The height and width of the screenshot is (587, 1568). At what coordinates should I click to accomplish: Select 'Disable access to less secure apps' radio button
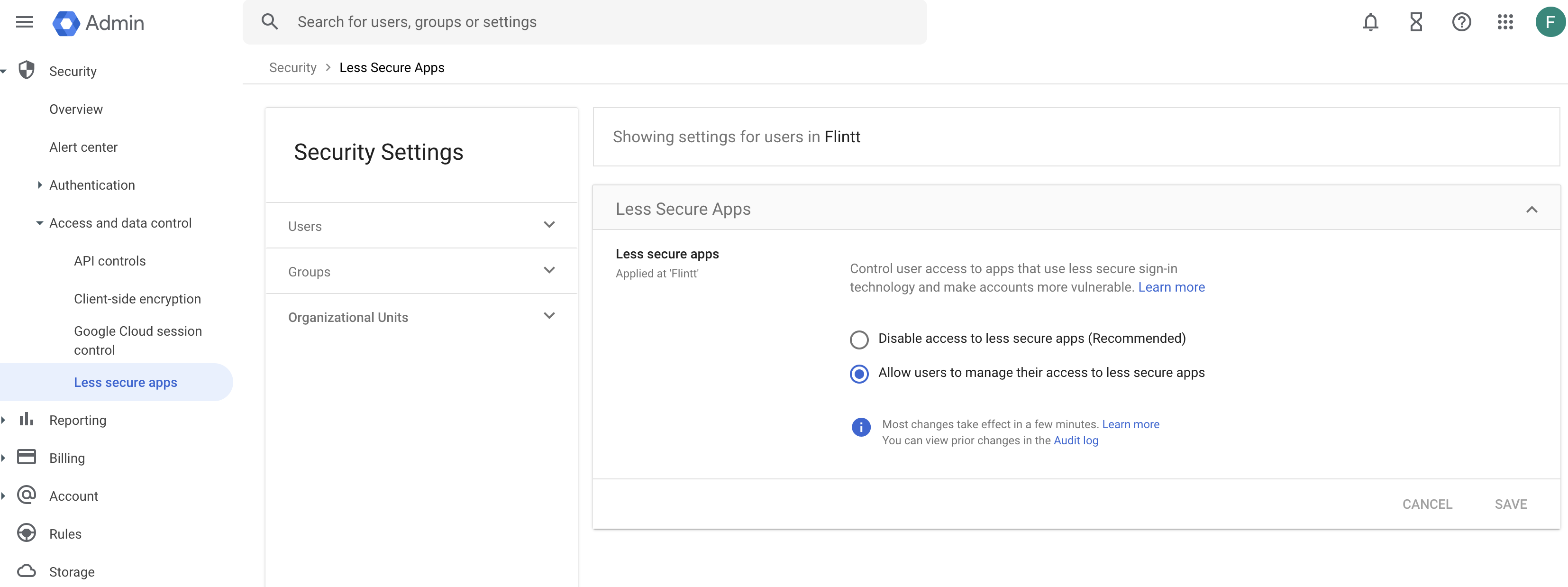pos(858,338)
